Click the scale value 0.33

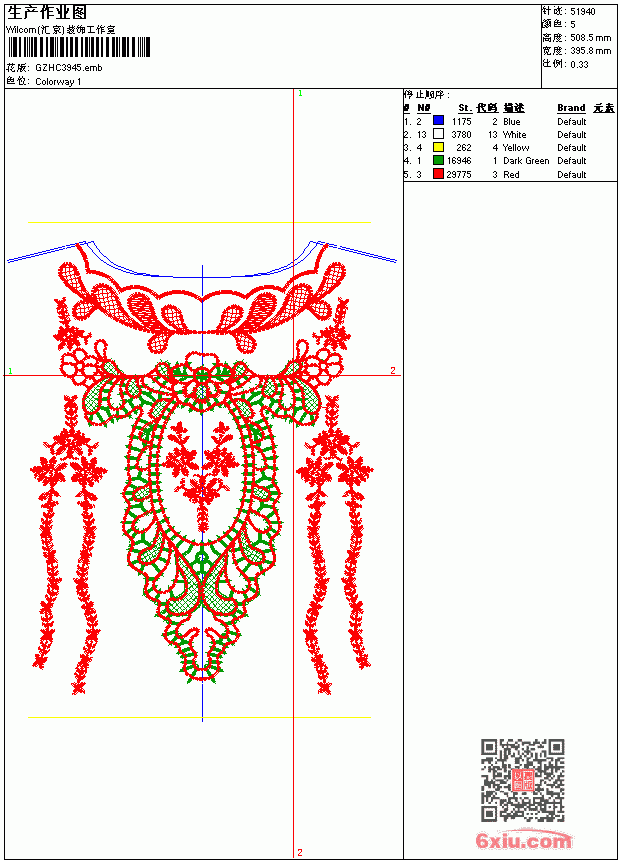click(x=579, y=65)
